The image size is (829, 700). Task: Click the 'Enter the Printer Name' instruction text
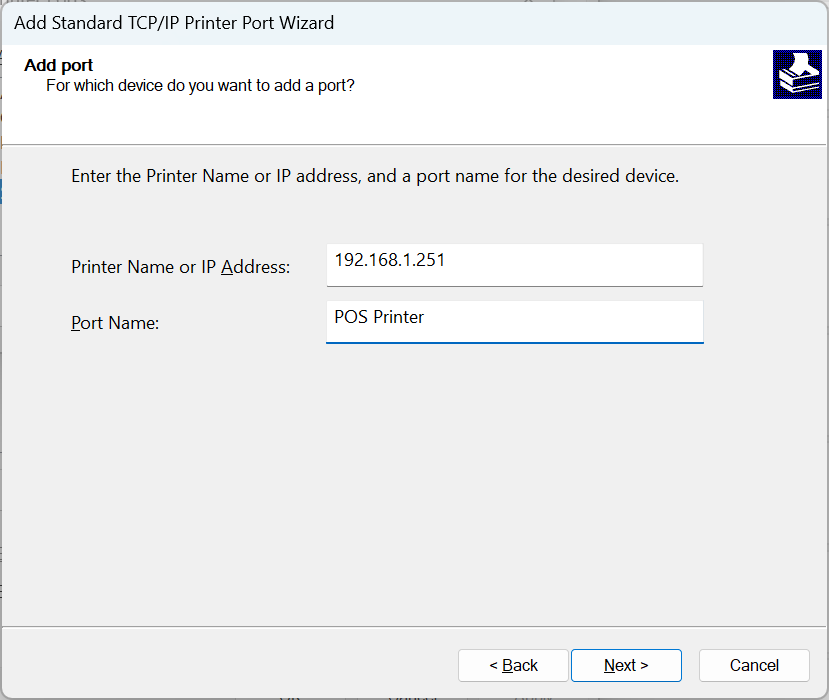375,176
